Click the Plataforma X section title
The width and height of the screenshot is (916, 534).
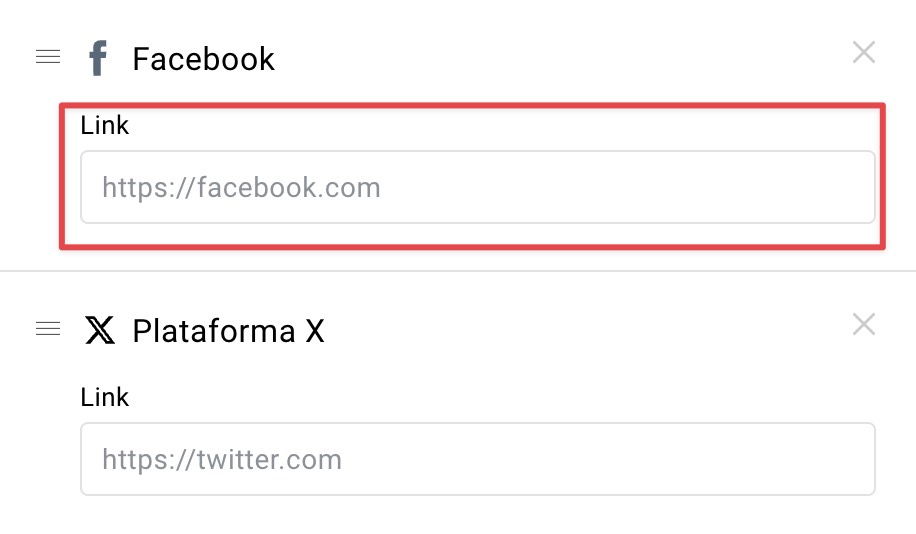[x=228, y=331]
